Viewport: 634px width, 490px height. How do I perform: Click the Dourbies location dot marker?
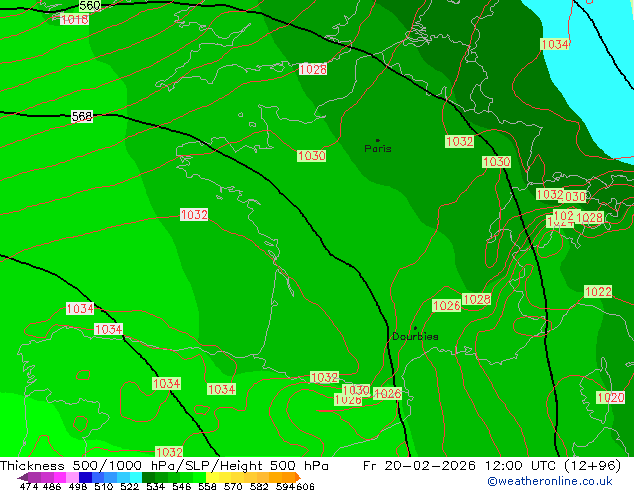(x=415, y=328)
